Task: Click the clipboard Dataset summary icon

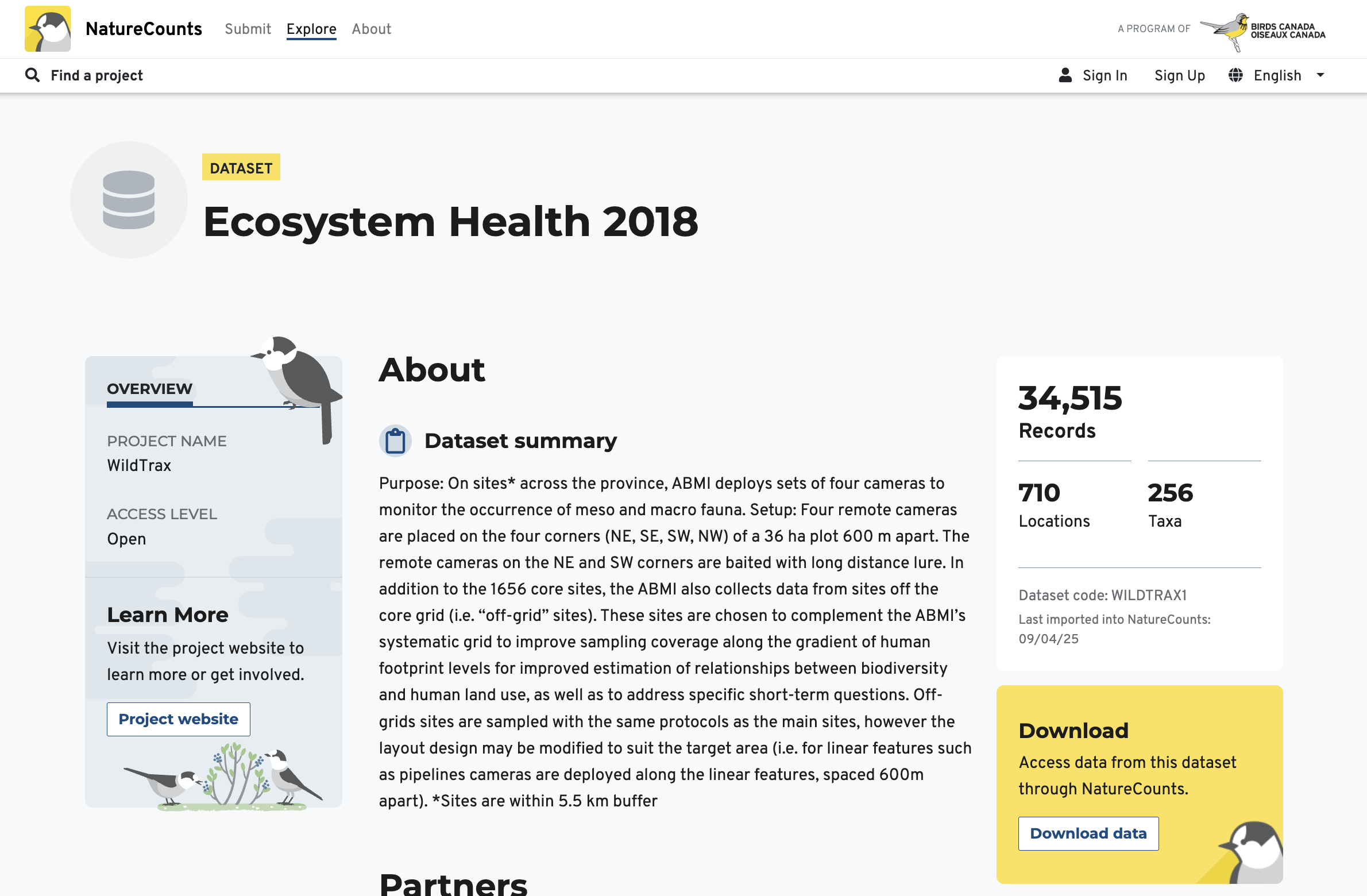Action: coord(395,441)
